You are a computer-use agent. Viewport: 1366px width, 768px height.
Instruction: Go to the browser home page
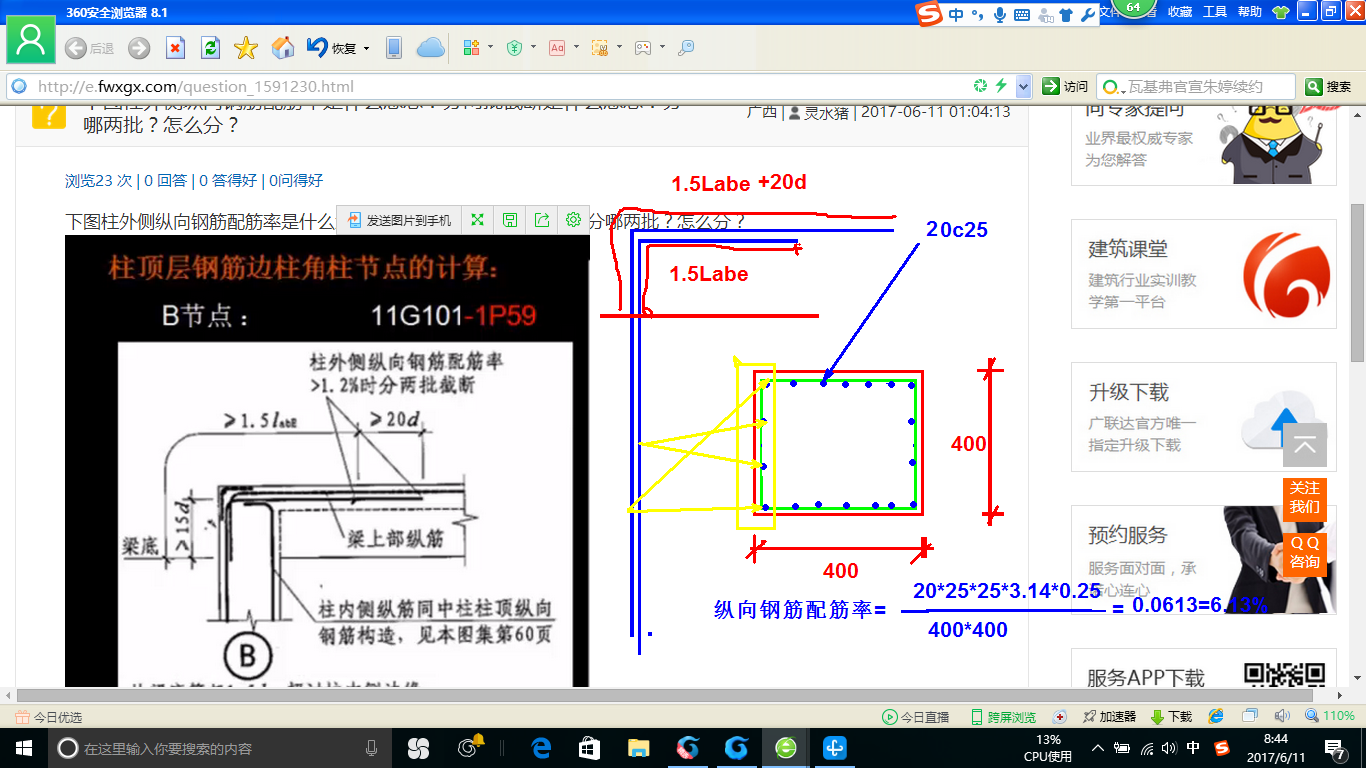pos(283,48)
